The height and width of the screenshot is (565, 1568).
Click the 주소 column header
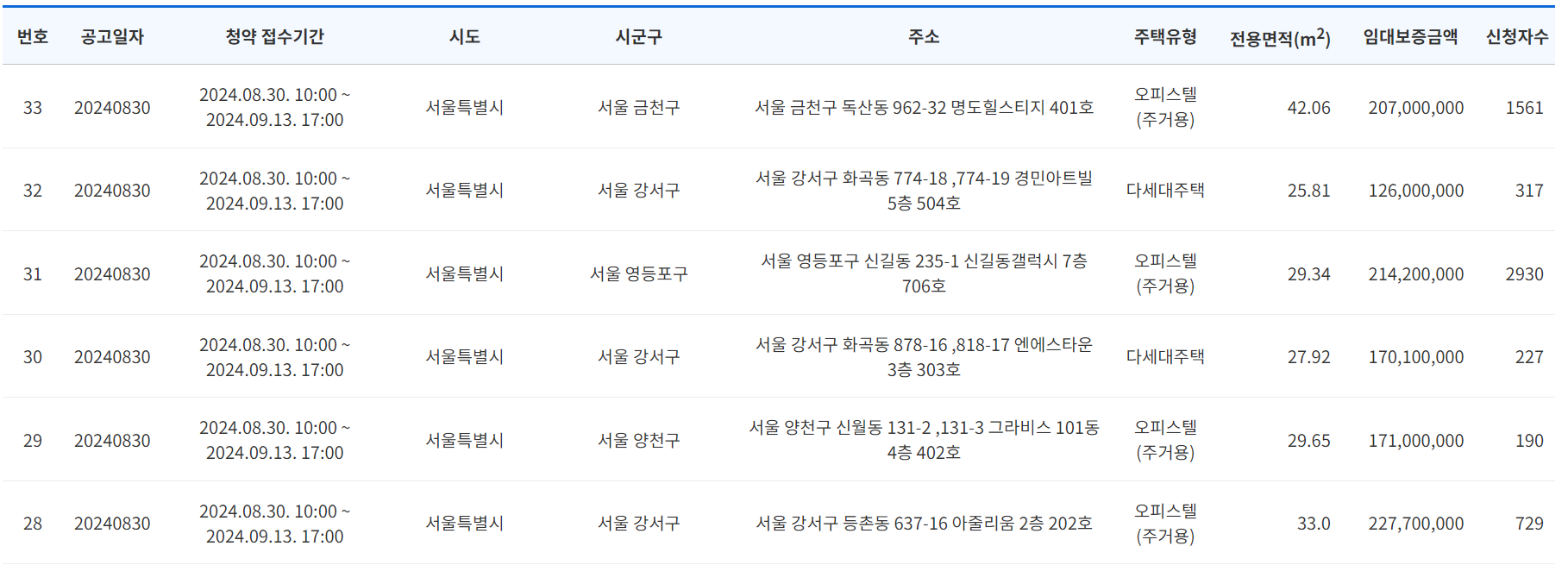click(x=924, y=36)
